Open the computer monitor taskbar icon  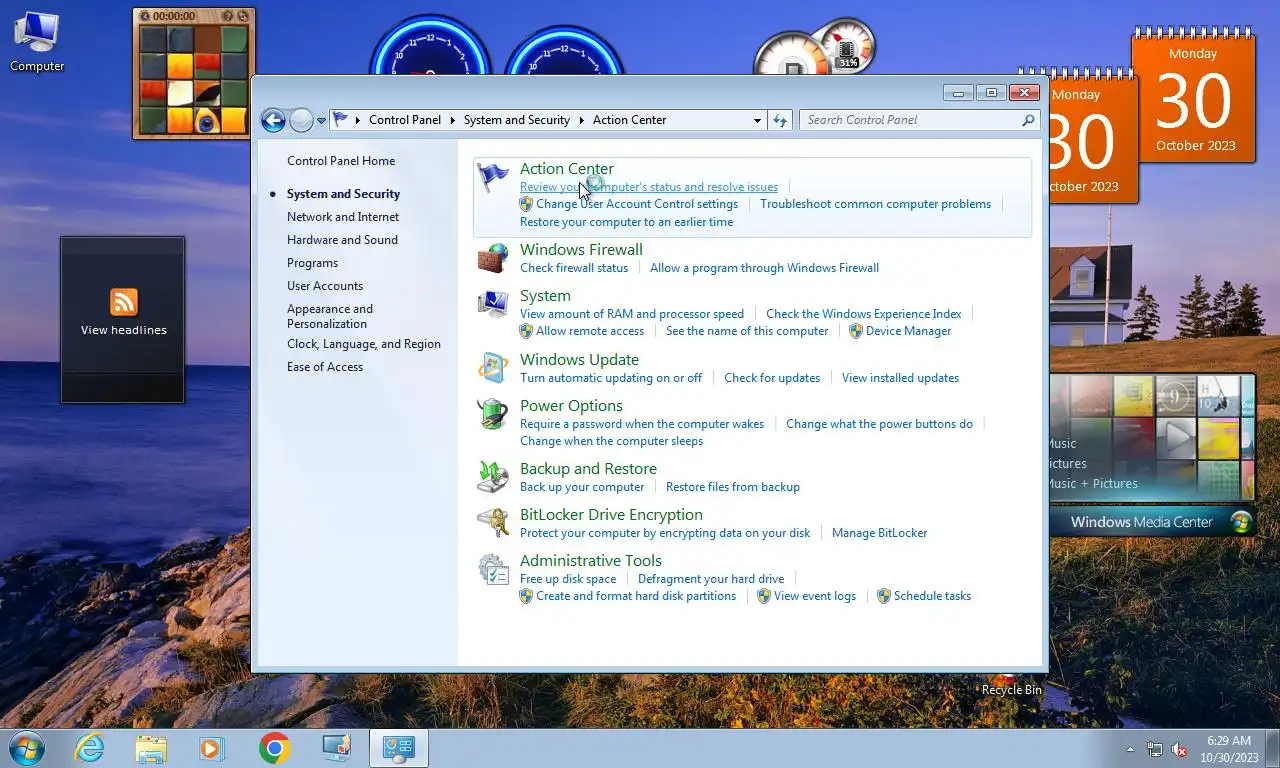pos(337,748)
